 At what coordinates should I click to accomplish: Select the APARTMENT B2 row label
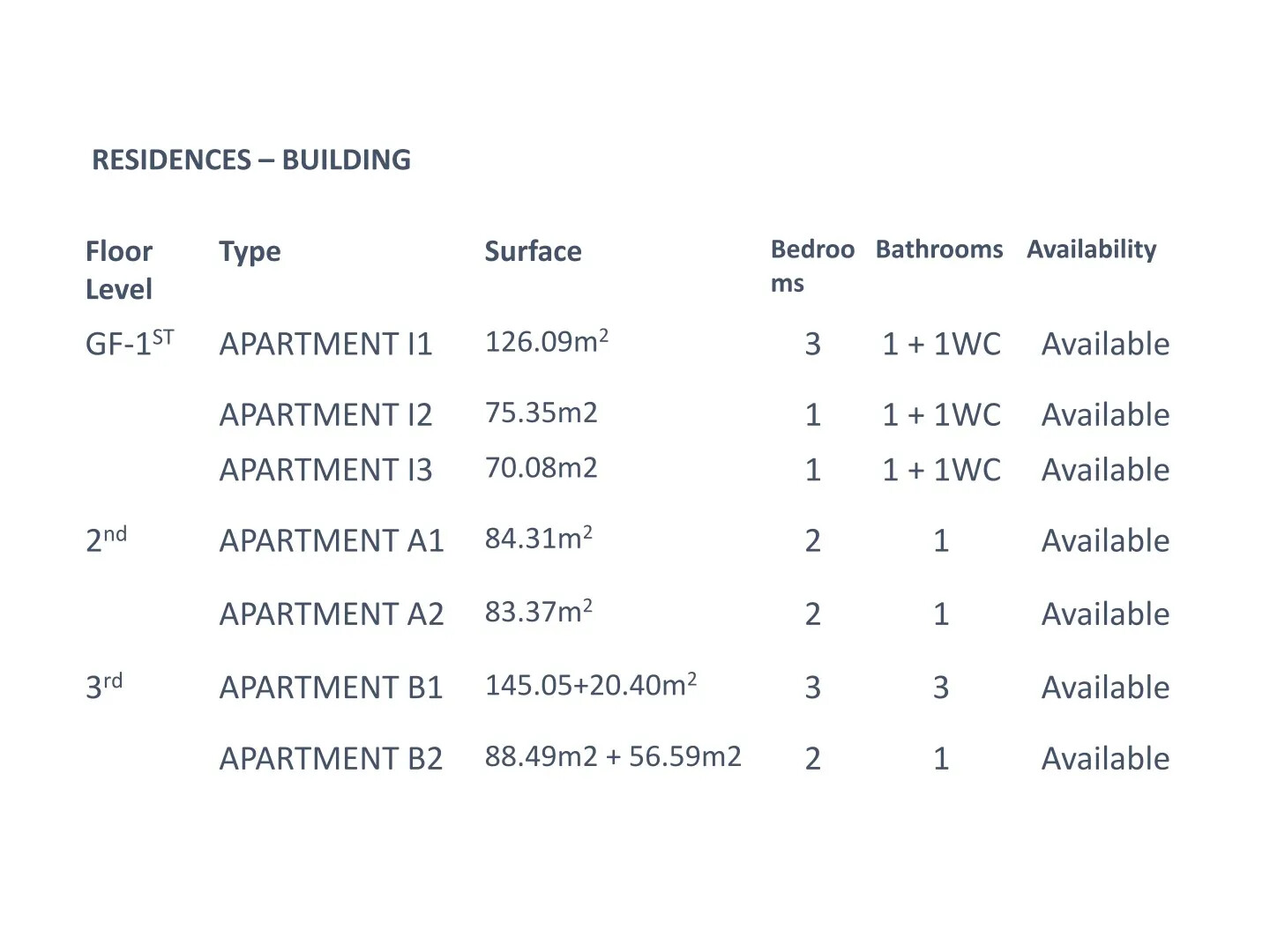coord(331,758)
